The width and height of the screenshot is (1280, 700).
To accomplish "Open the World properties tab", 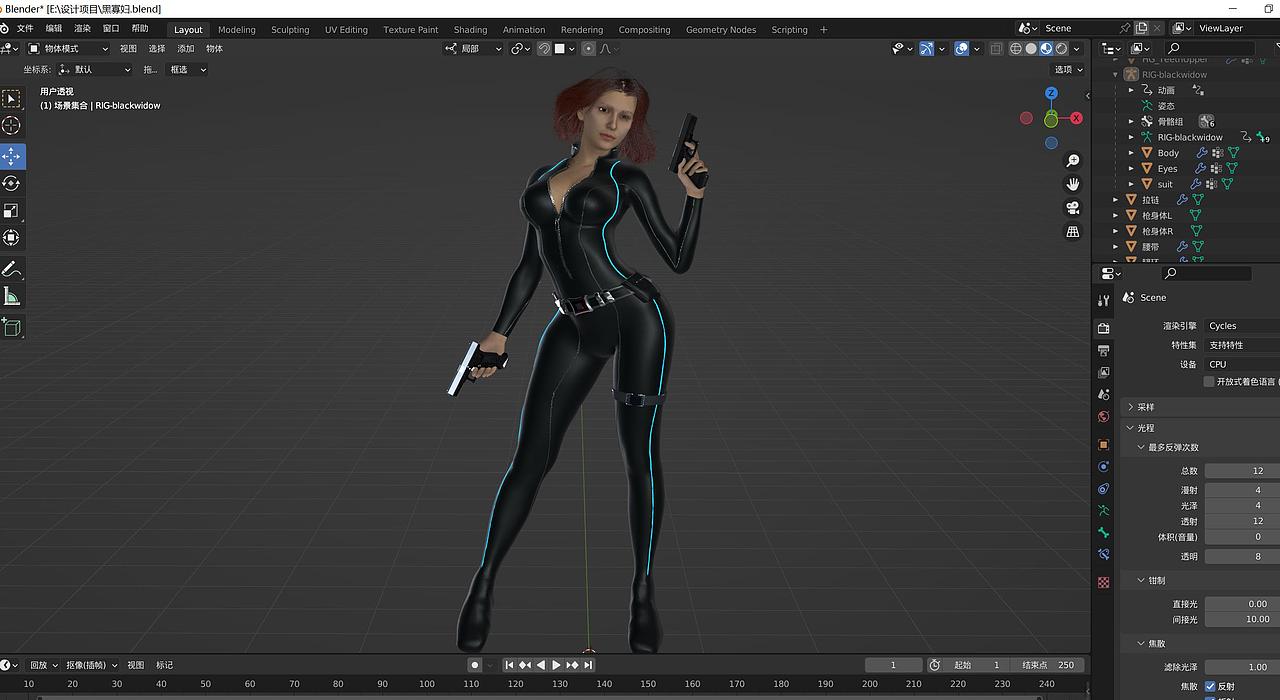I will (x=1103, y=417).
